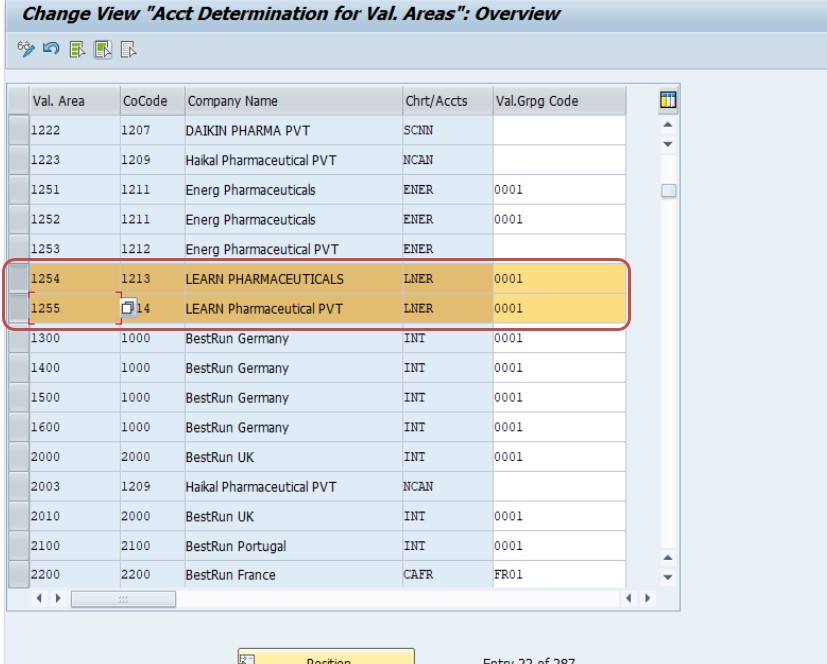
Task: Click BestRun UK in row 2010
Action: point(219,516)
